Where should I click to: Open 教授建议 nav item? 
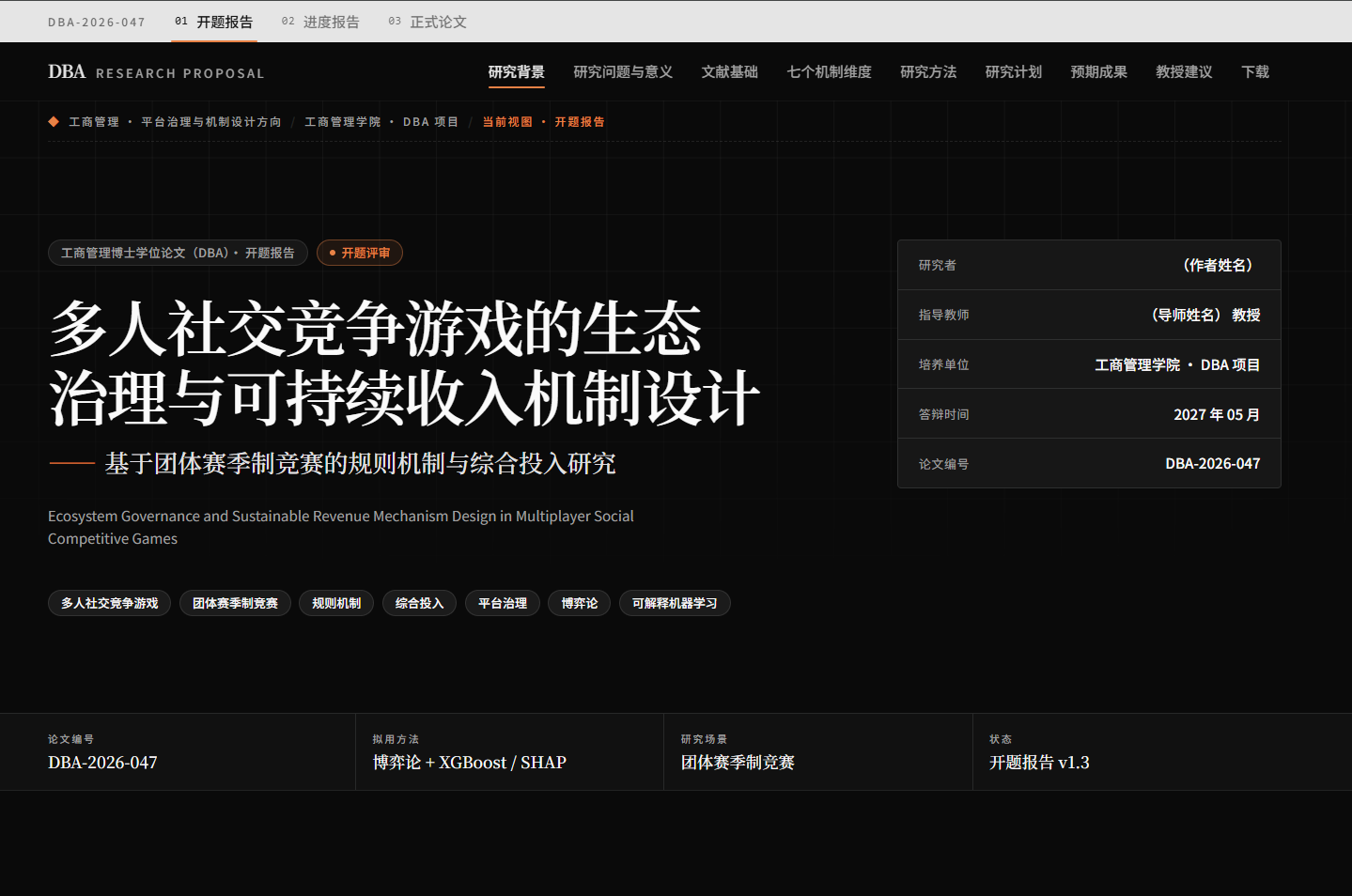(1184, 72)
